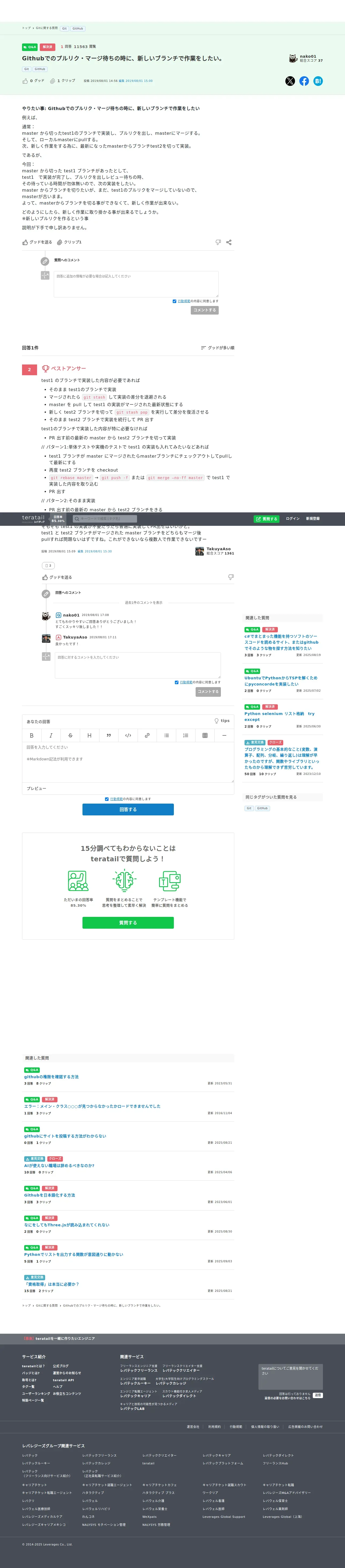Open the グッドが多い順 sort dropdown
The height and width of the screenshot is (1568, 345).
tap(218, 348)
